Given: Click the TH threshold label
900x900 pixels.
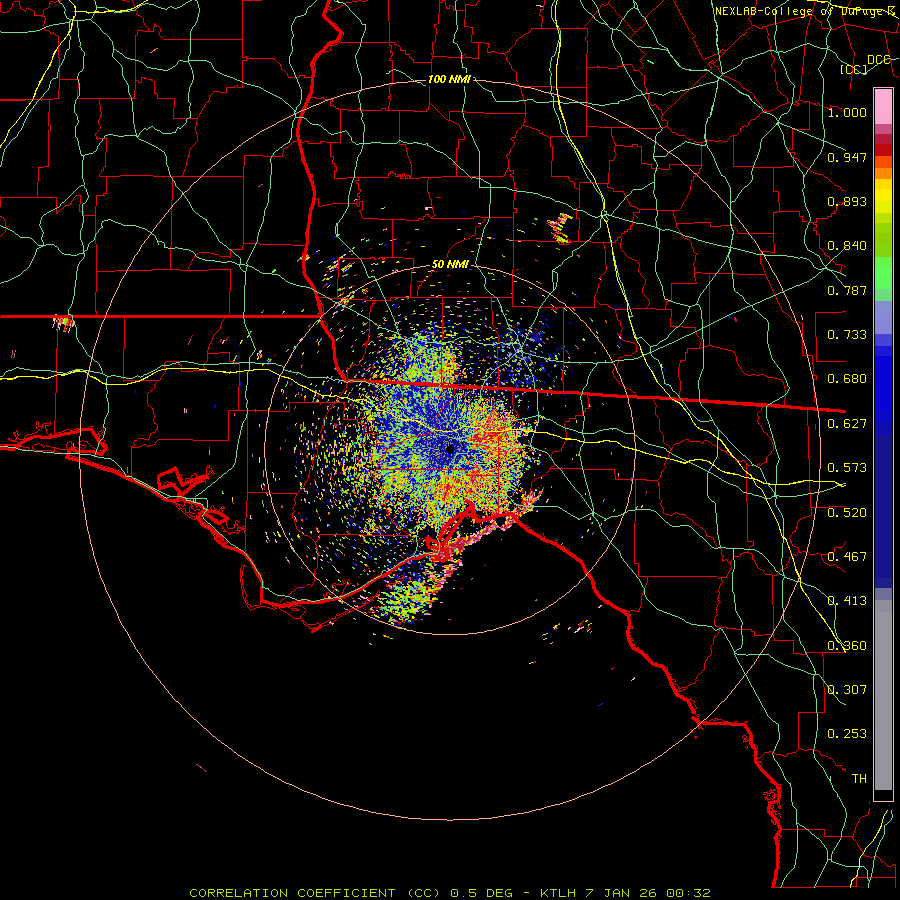Looking at the screenshot, I should 859,779.
